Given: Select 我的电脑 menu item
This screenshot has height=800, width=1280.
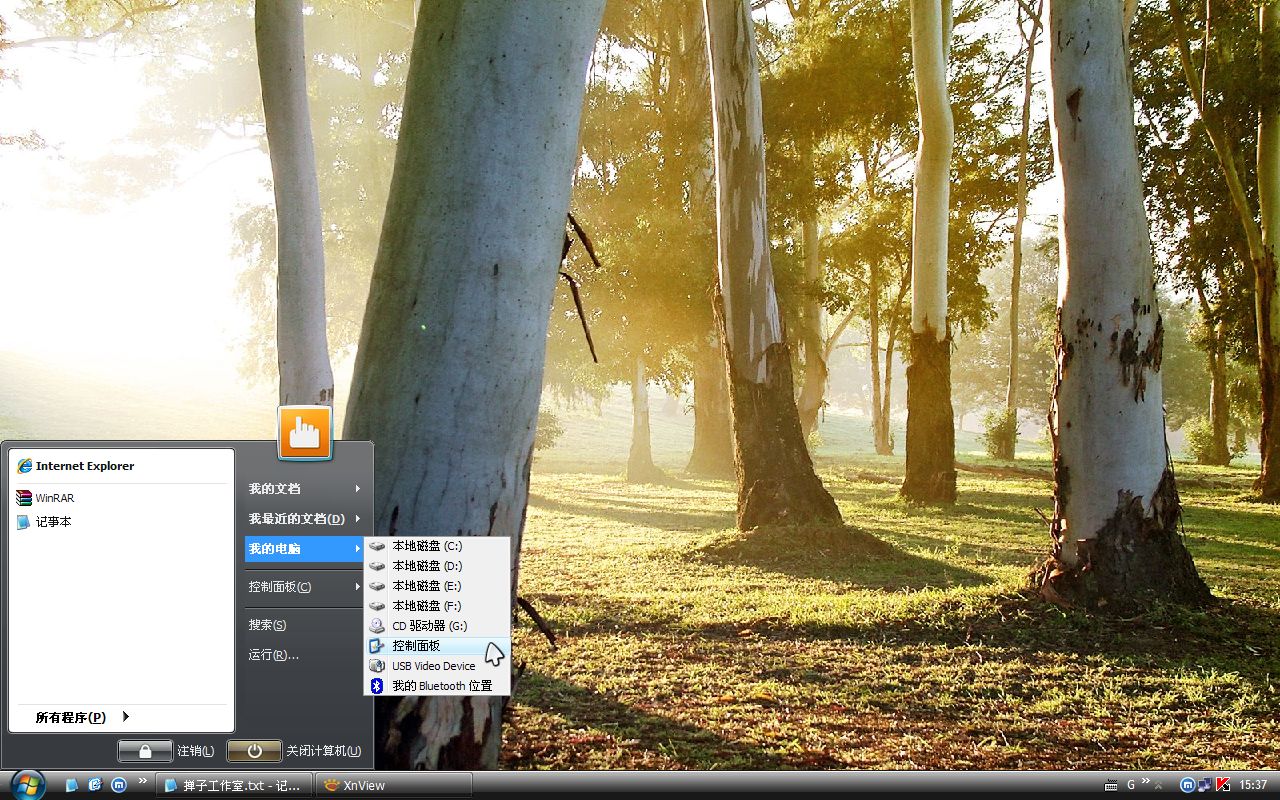Looking at the screenshot, I should tap(304, 549).
